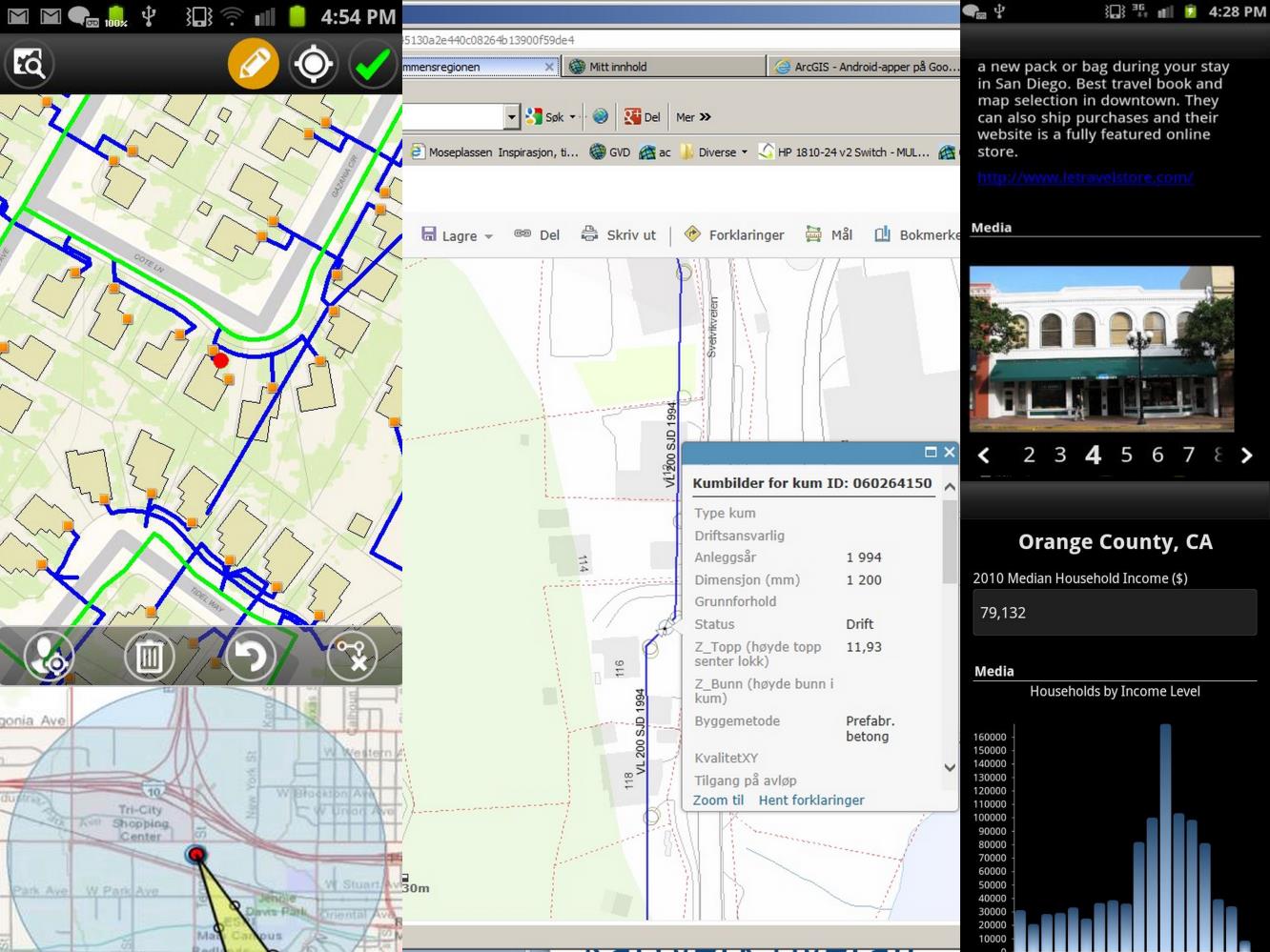Click the 'Orange County, CA' heading

[1115, 541]
